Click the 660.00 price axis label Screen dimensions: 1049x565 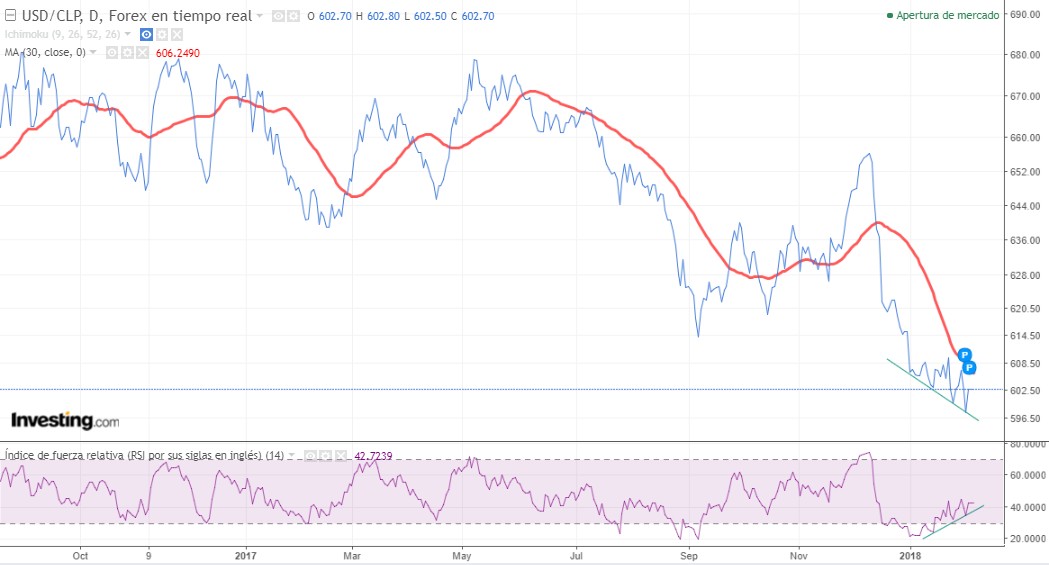1024,138
